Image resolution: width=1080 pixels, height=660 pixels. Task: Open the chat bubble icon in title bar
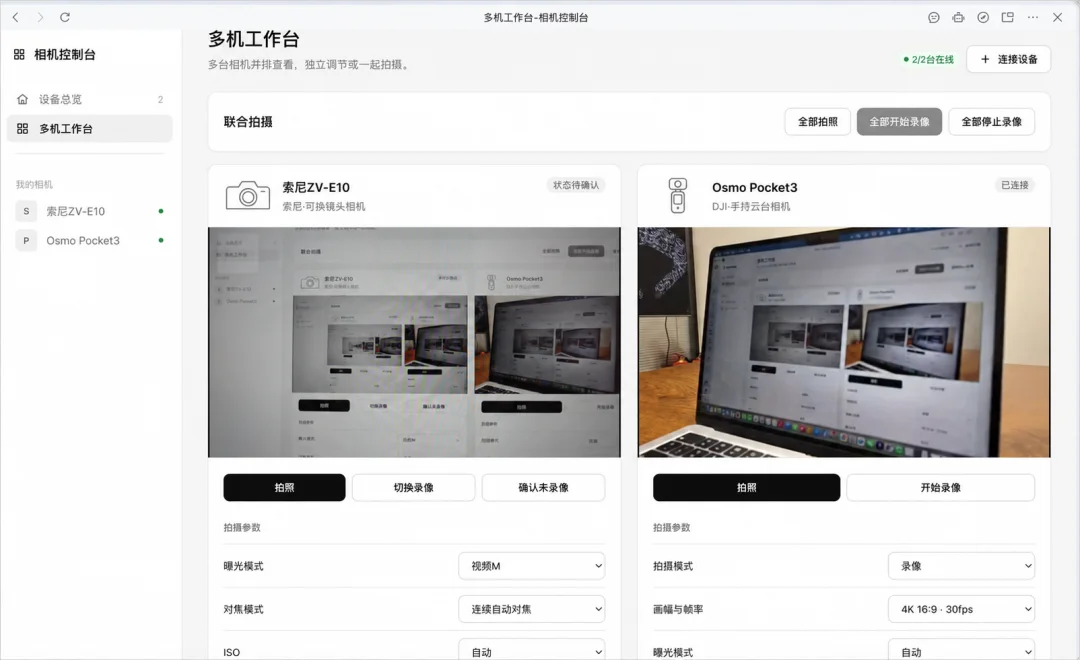click(933, 17)
